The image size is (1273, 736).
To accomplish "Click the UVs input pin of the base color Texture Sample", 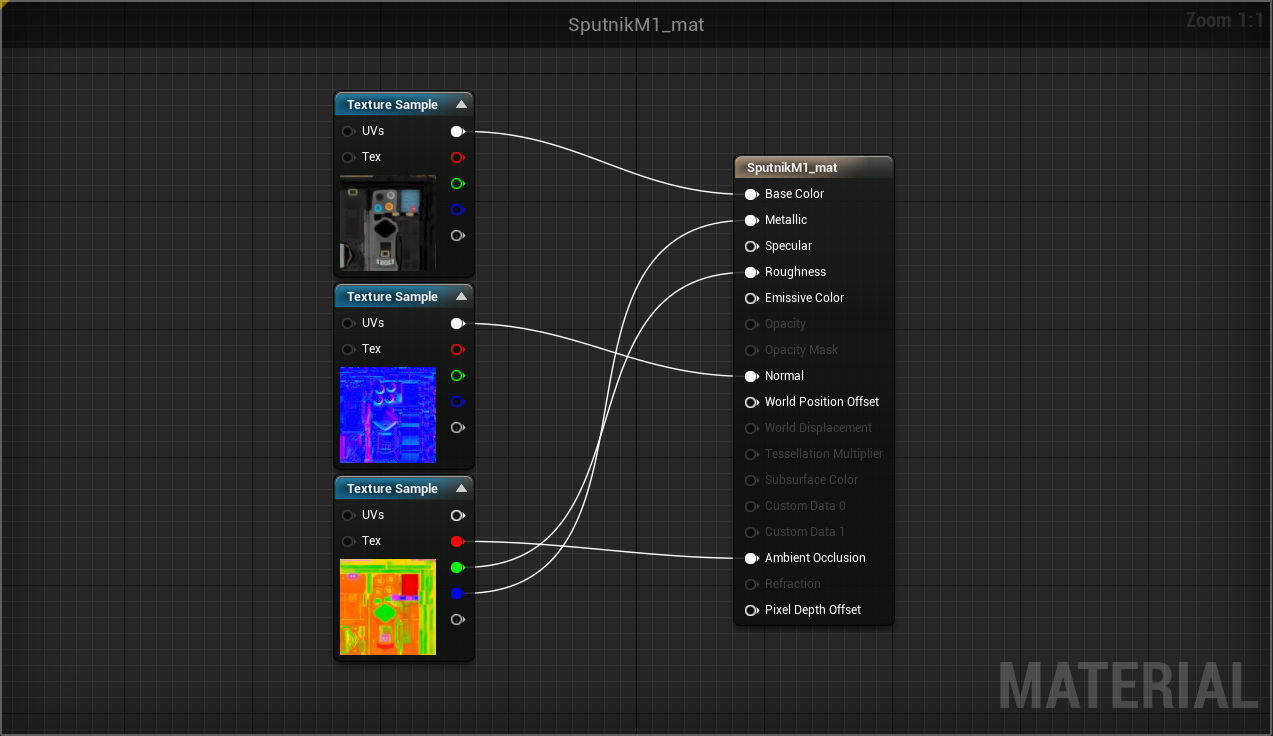I will pos(348,131).
